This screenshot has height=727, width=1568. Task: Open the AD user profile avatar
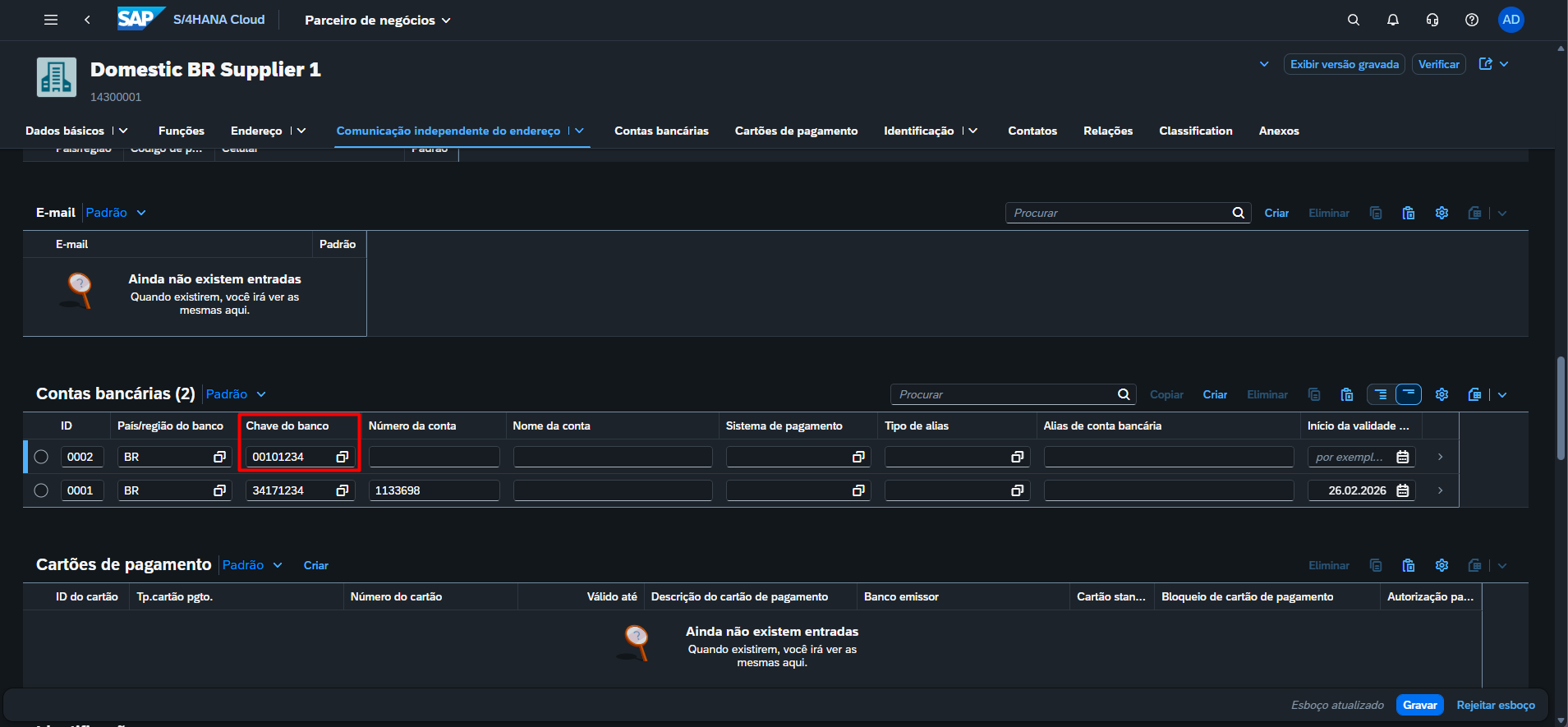click(x=1511, y=20)
